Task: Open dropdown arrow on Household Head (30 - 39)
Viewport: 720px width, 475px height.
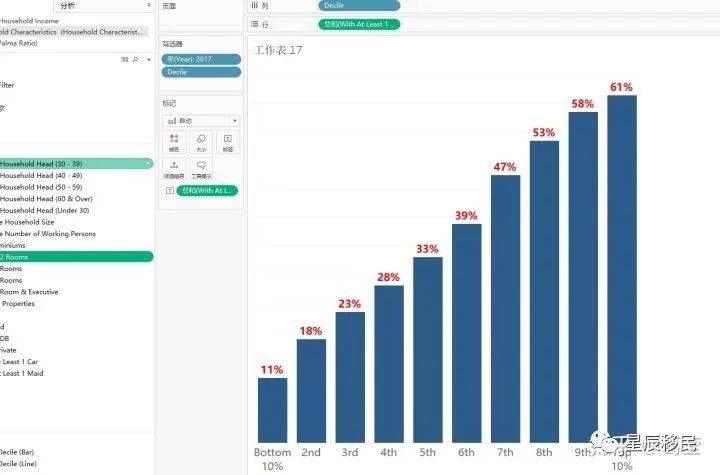Action: [x=148, y=163]
